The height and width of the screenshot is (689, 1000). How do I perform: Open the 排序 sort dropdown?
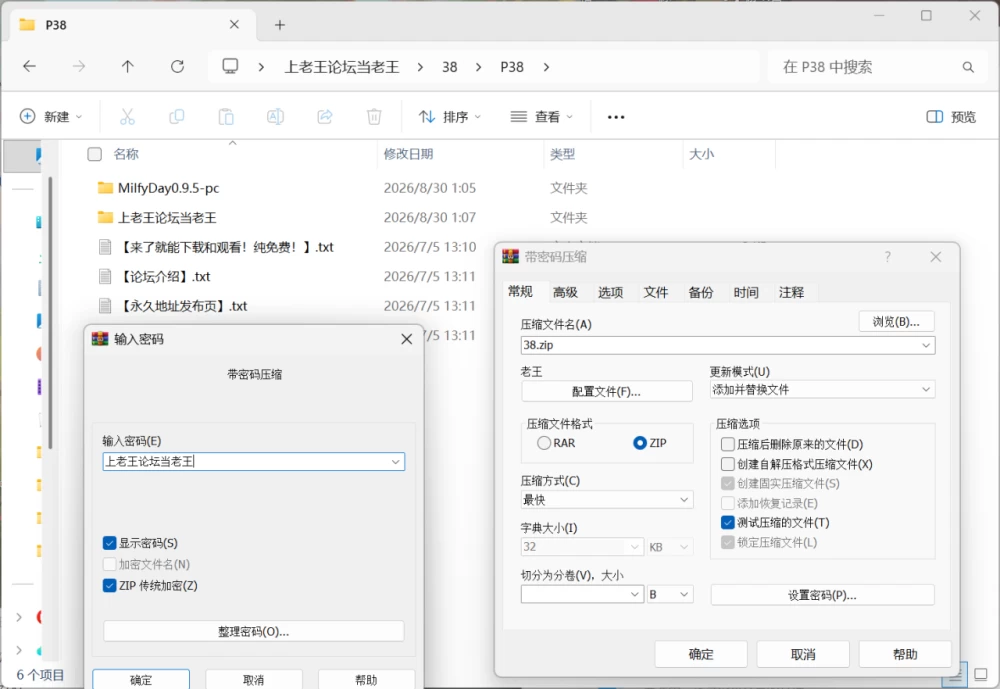point(450,117)
